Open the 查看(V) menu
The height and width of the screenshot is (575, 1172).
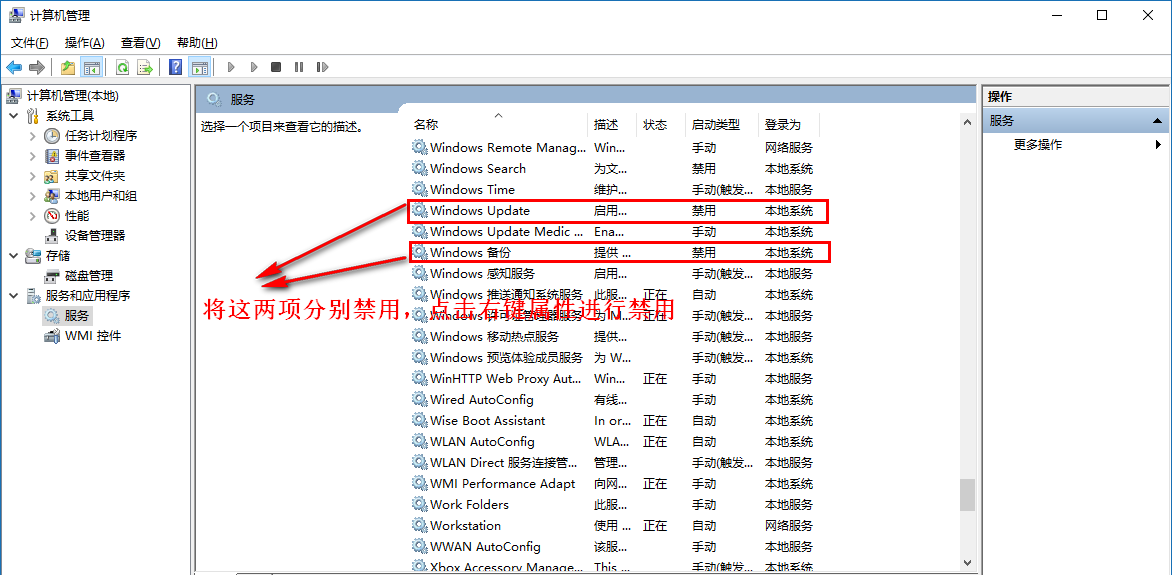tap(141, 43)
